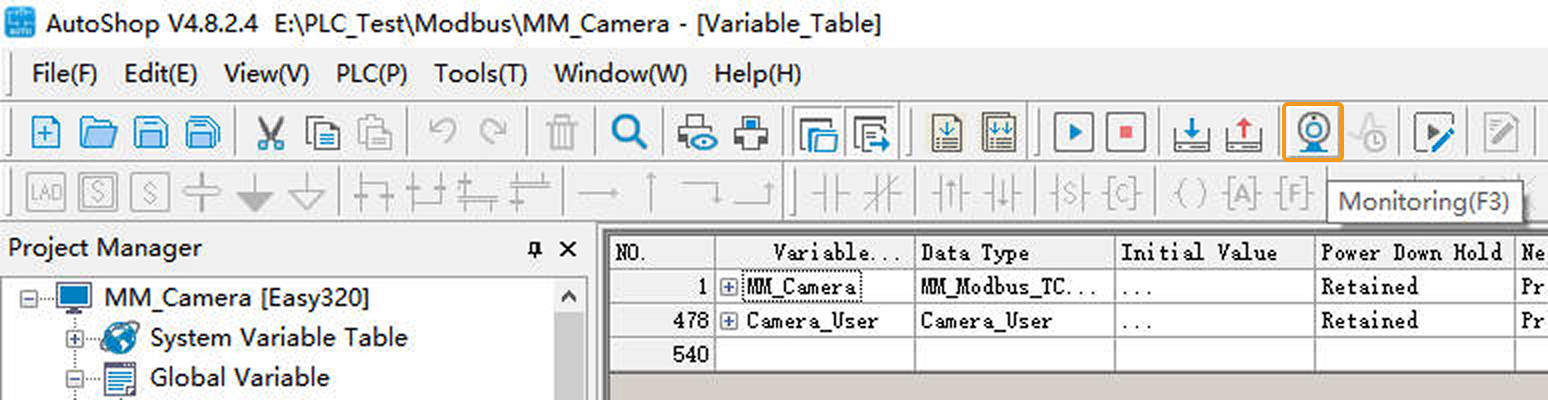Click the Monitoring webcam icon
Viewport: 1548px width, 400px height.
coord(1312,132)
